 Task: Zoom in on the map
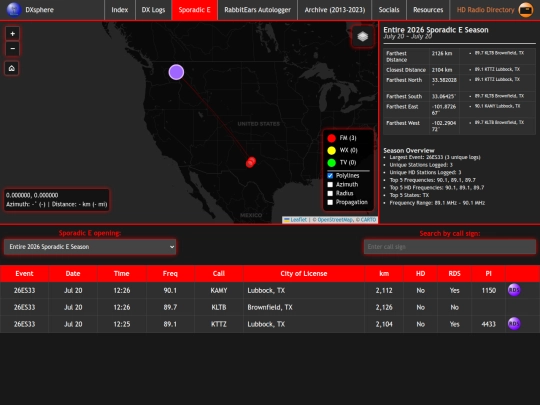point(12,34)
